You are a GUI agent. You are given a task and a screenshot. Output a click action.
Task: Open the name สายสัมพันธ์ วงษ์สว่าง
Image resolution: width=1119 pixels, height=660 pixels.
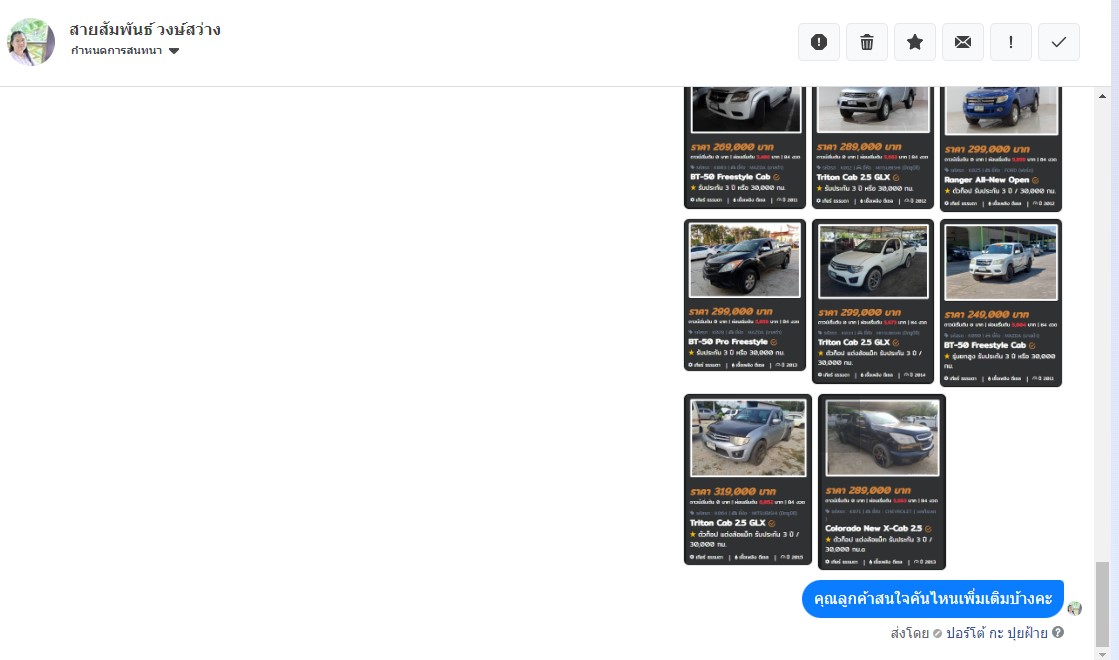click(145, 29)
